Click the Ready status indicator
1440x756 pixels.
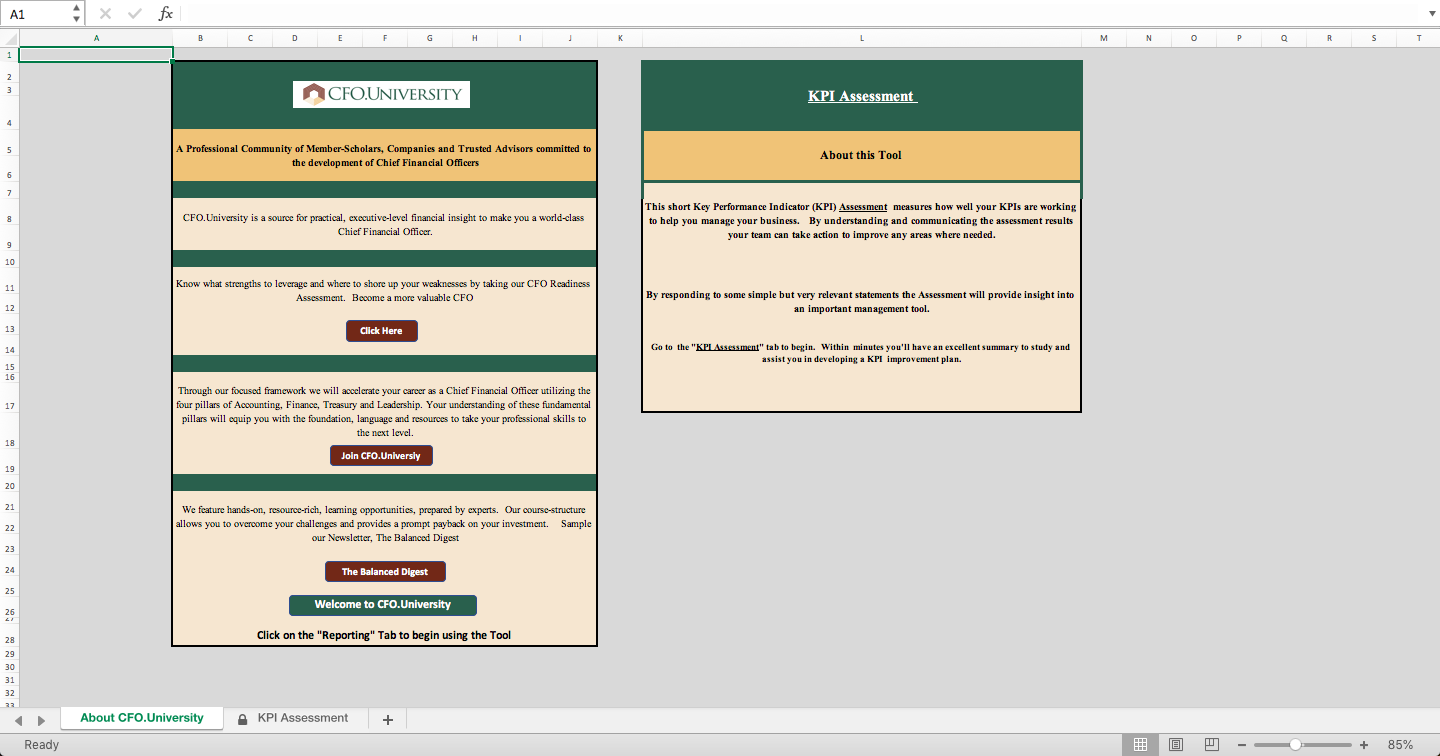[41, 745]
